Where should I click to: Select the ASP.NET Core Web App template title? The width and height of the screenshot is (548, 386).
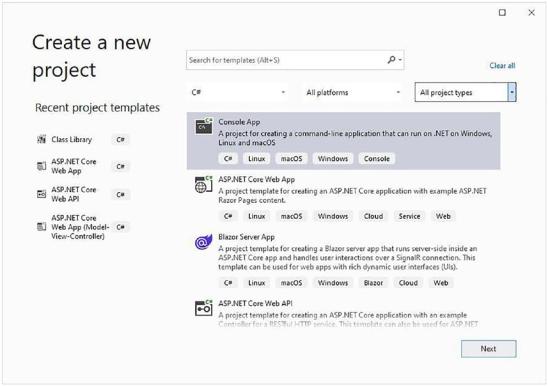click(x=257, y=179)
